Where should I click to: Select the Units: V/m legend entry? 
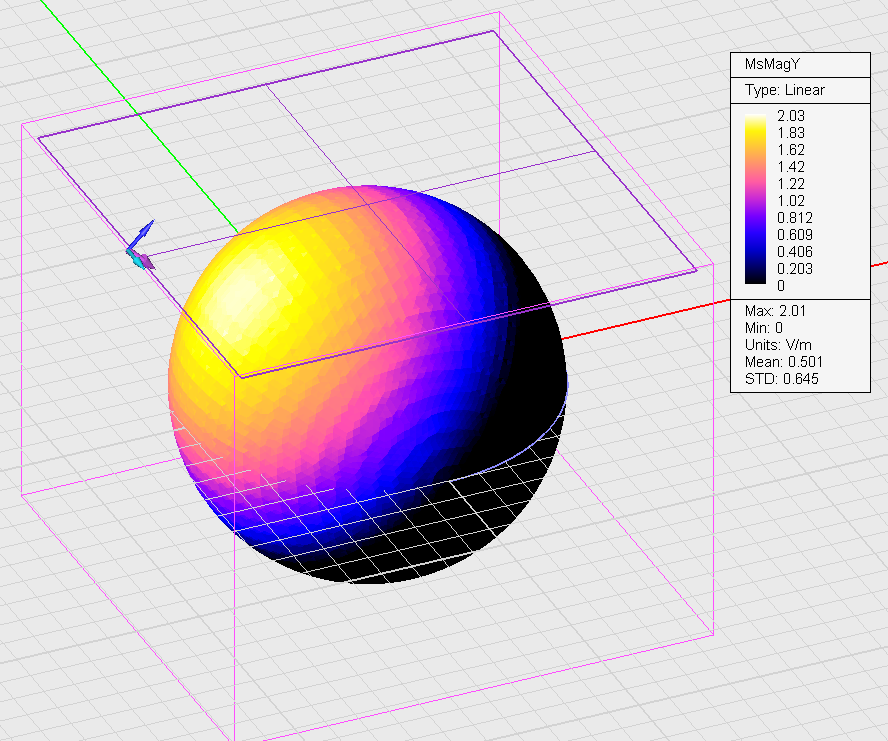tap(778, 345)
